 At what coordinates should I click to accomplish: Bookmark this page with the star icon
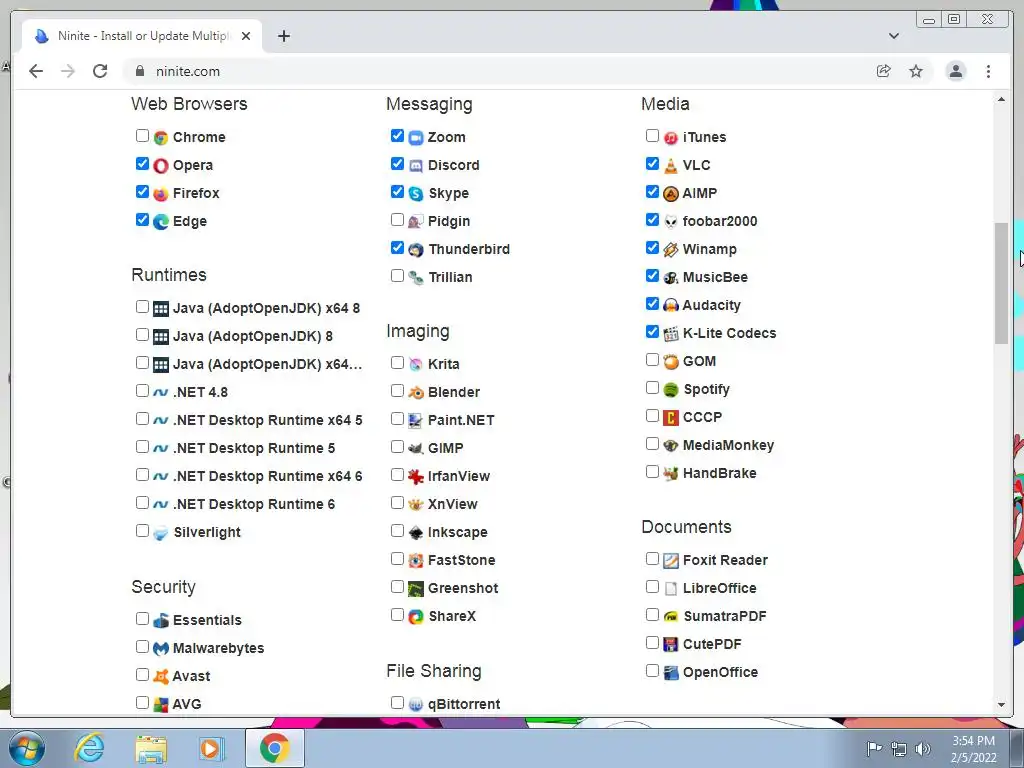pyautogui.click(x=916, y=71)
